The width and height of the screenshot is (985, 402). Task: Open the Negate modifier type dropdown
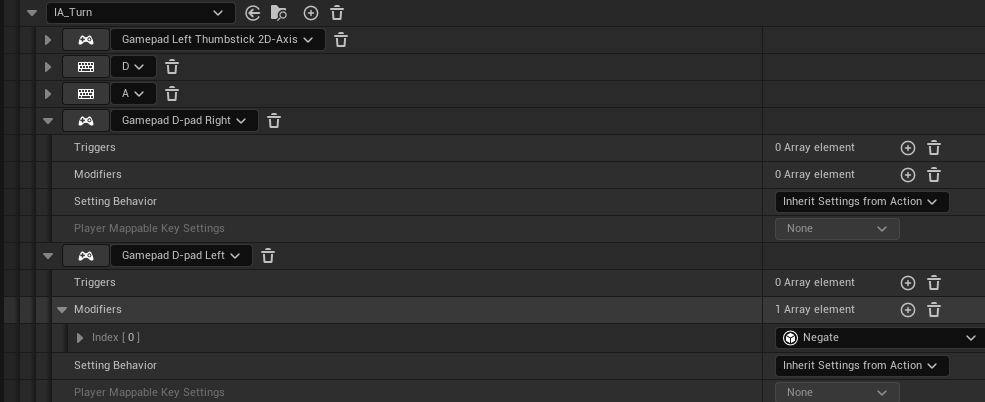click(878, 338)
